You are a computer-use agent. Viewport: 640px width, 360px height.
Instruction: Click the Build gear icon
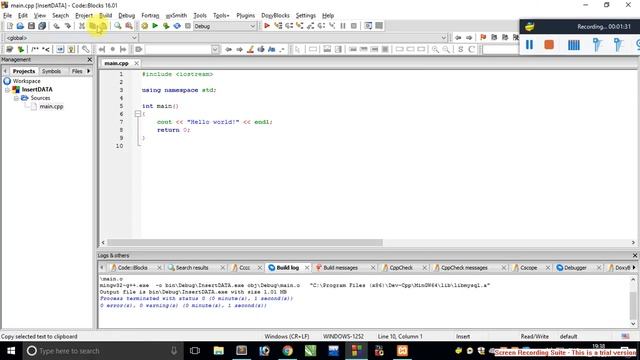[x=144, y=26]
